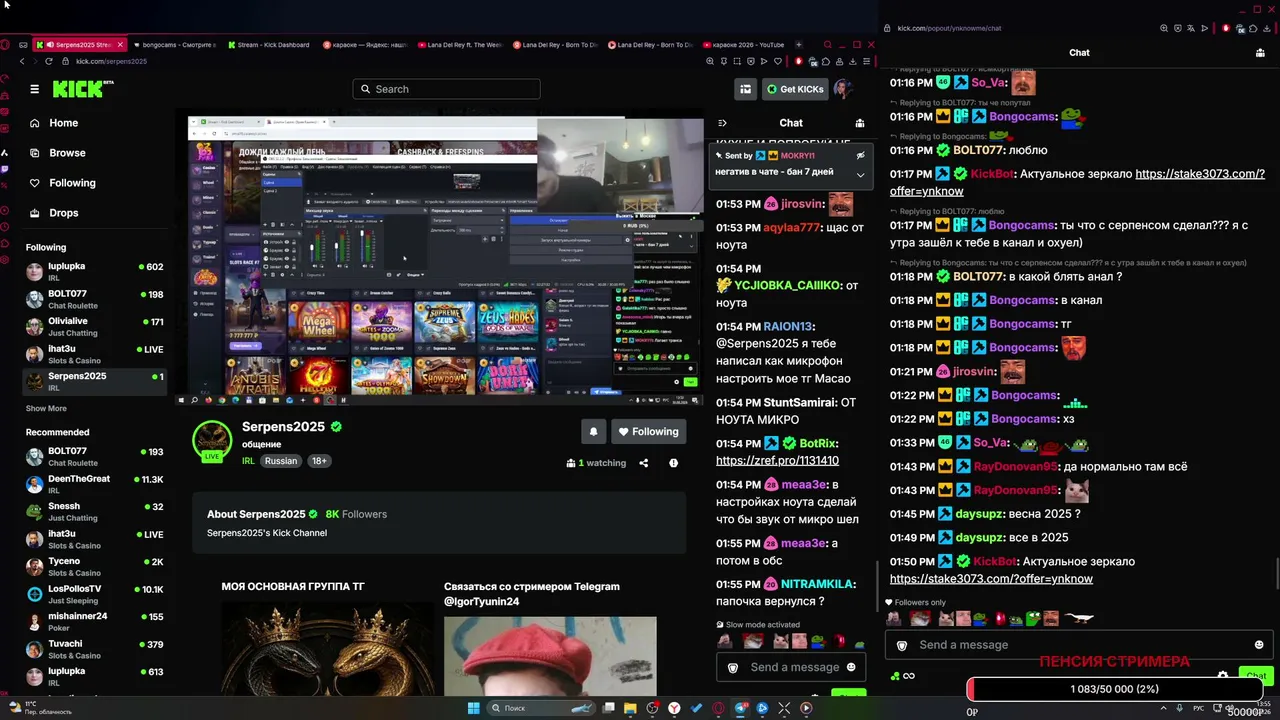This screenshot has width=1280, height=720.
Task: Open the stake3073 link posted at 01:50 PM
Action: [991, 579]
